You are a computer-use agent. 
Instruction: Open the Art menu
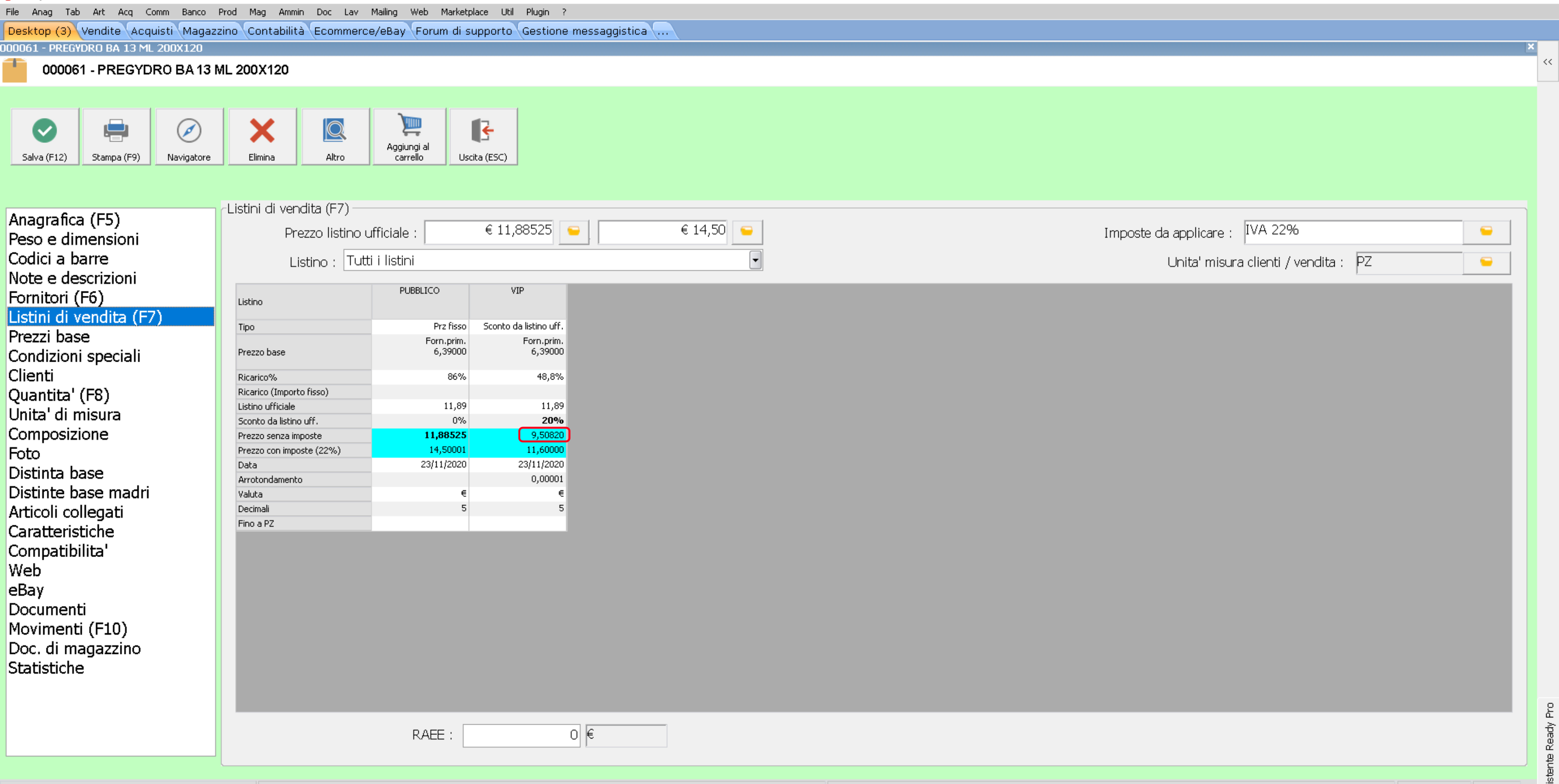click(x=99, y=11)
